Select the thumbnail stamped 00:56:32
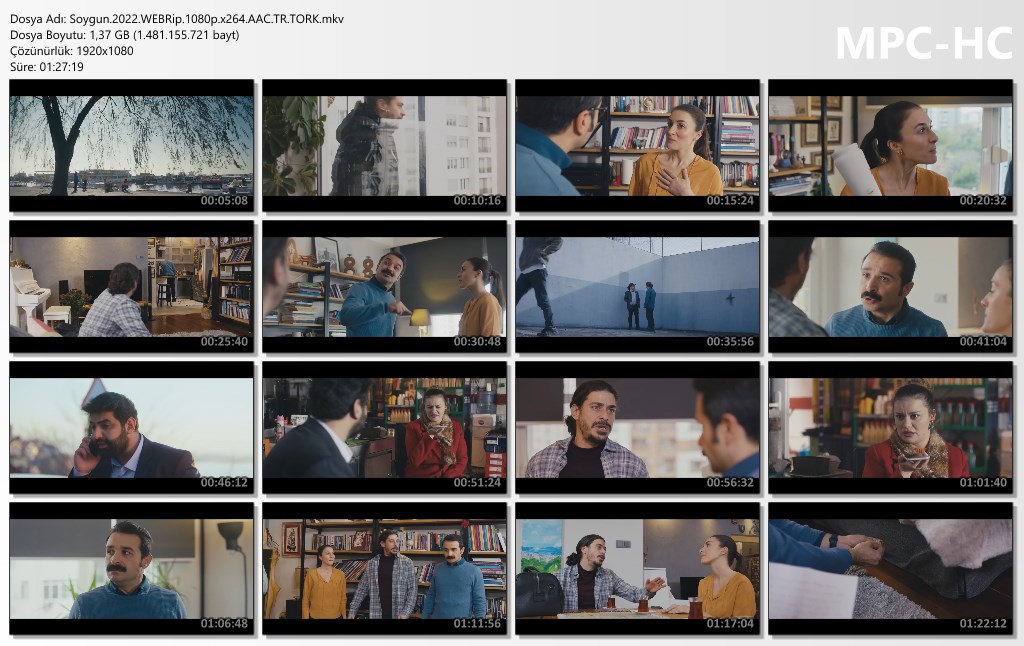The height and width of the screenshot is (646, 1024). [x=637, y=427]
